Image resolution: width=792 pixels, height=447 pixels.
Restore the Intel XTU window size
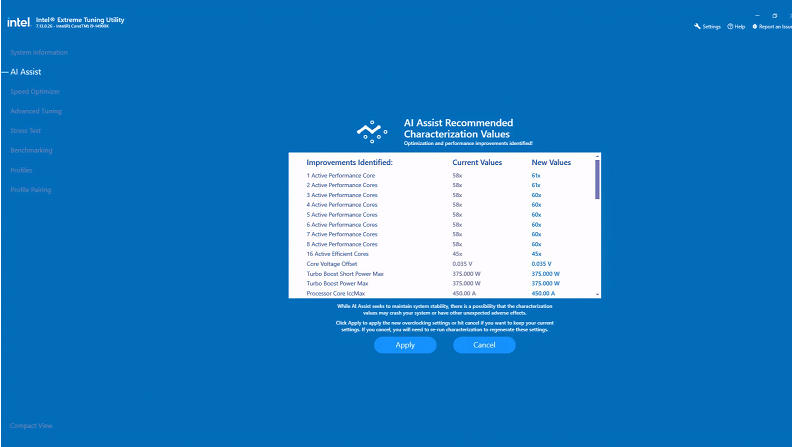click(x=774, y=16)
